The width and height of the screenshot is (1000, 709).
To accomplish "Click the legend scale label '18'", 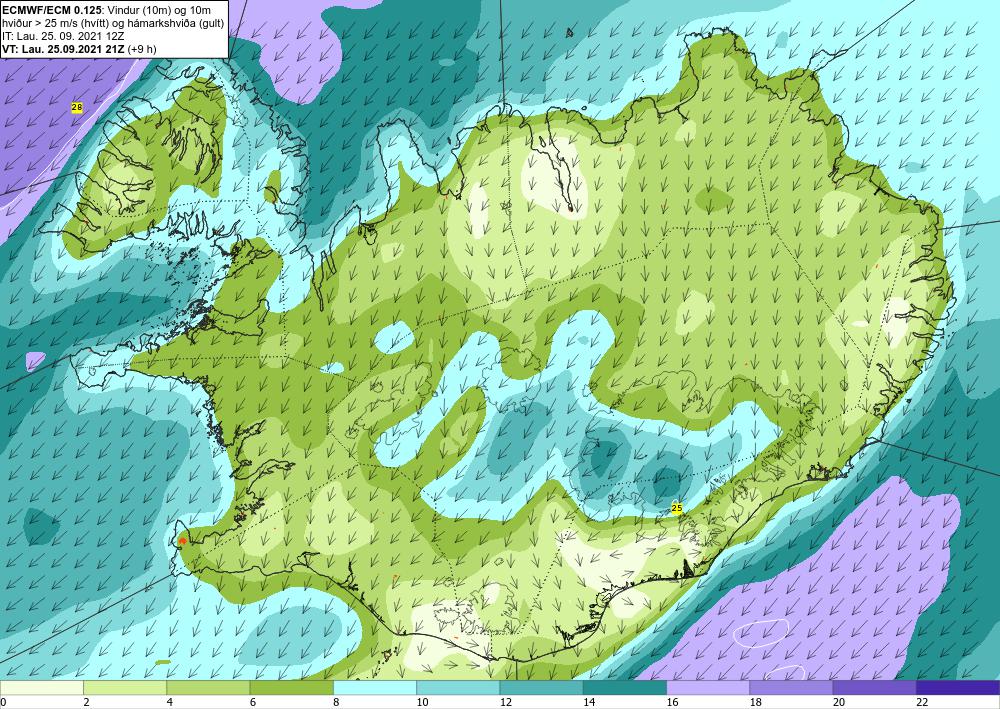I will tap(756, 702).
